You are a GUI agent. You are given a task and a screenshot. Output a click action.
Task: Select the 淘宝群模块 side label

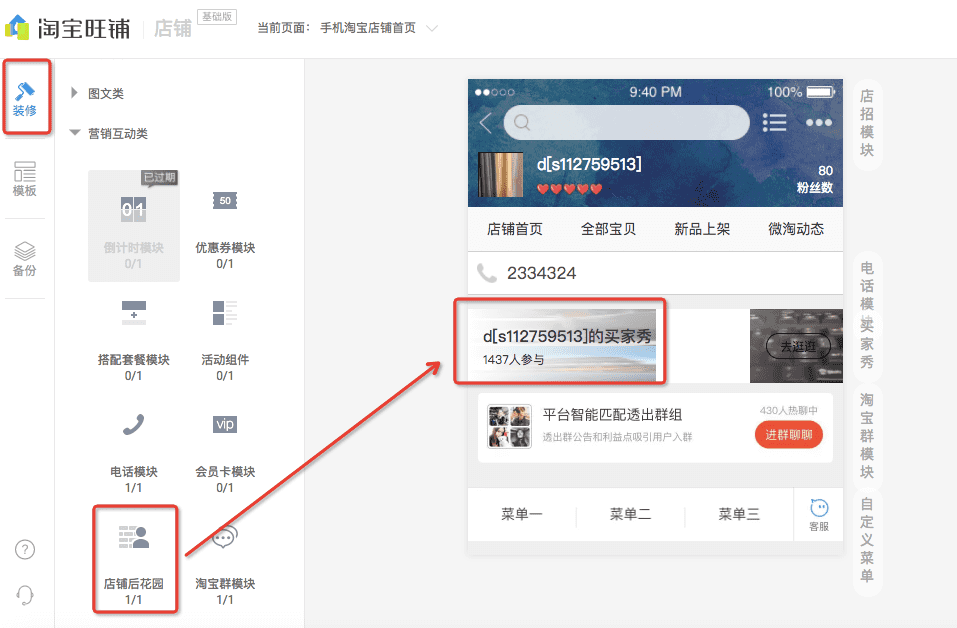(867, 436)
